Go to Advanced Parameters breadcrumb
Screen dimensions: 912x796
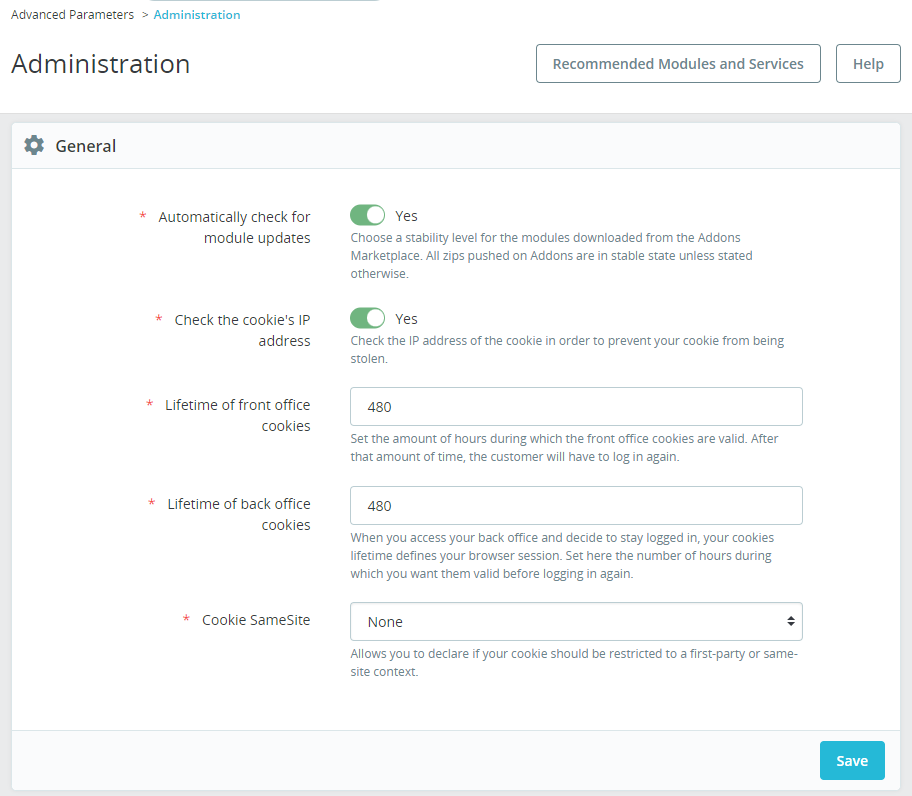click(72, 15)
